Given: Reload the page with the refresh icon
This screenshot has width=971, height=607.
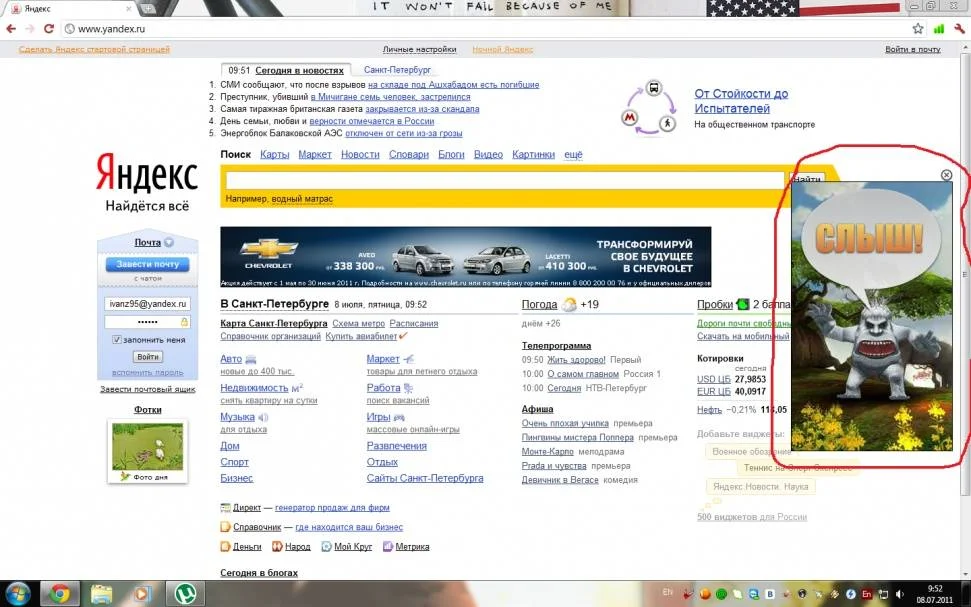Looking at the screenshot, I should 49,28.
